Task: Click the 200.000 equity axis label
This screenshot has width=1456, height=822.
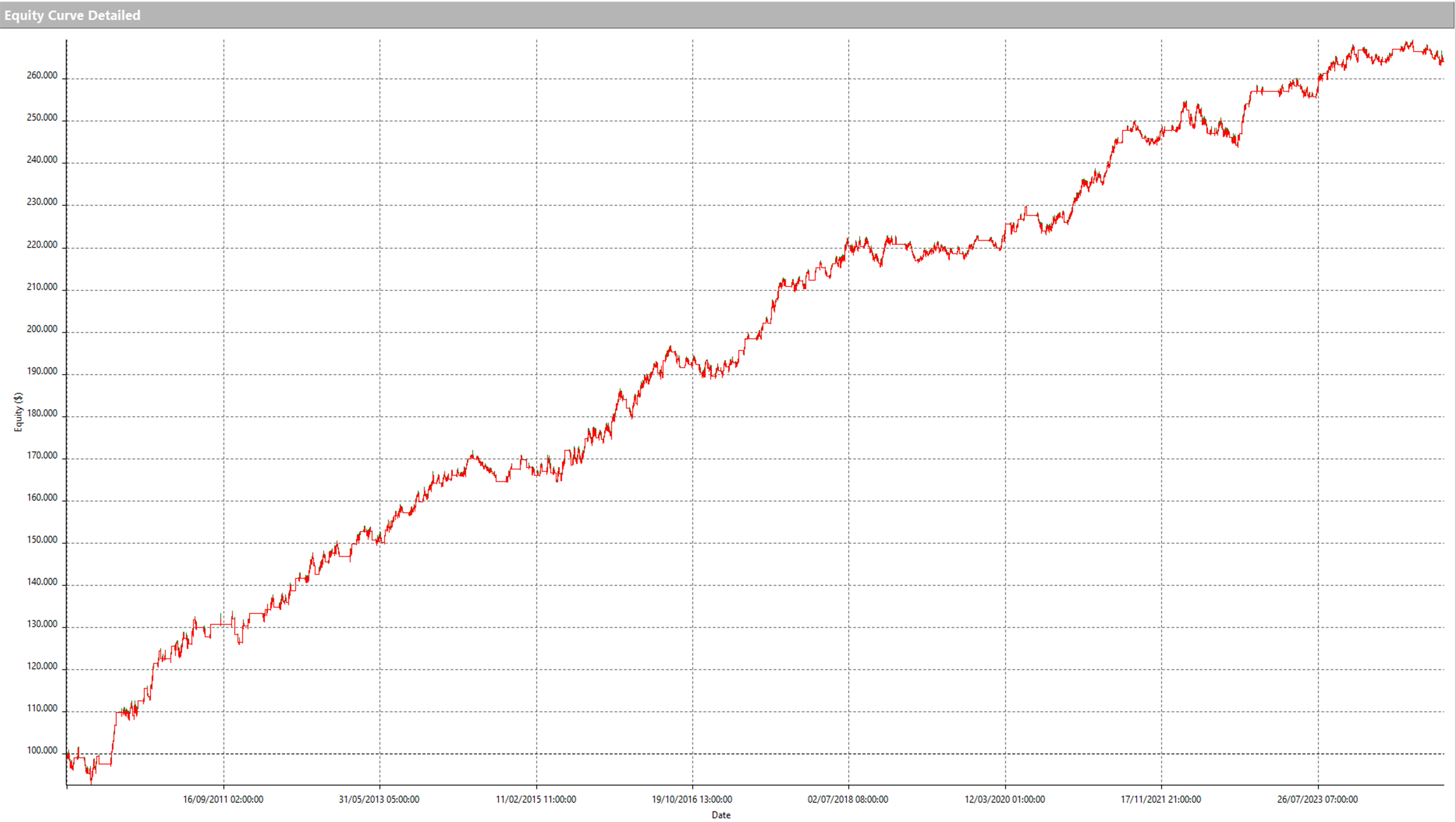Action: tap(42, 329)
